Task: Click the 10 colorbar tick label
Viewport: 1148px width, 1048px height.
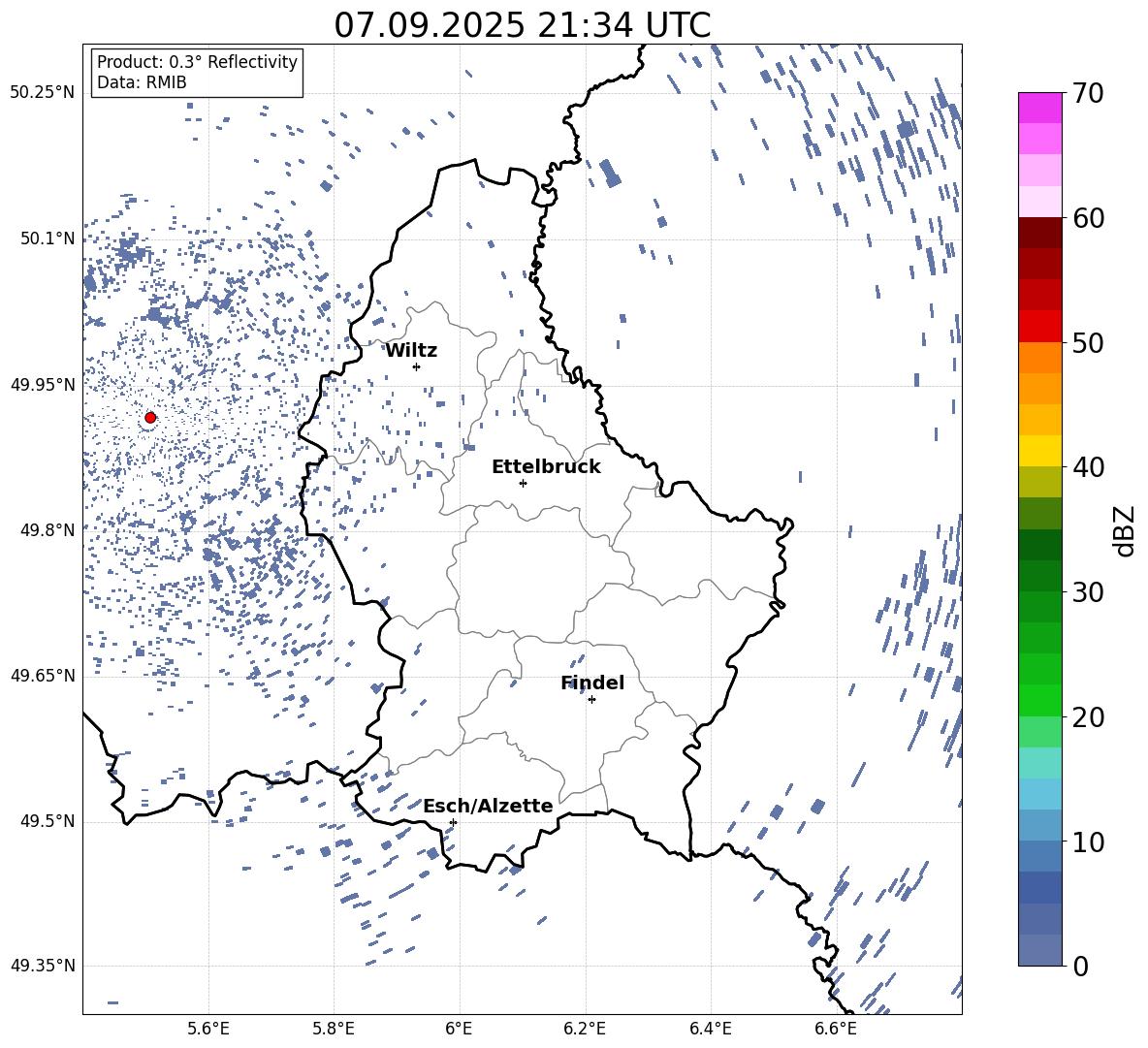Action: (1088, 842)
